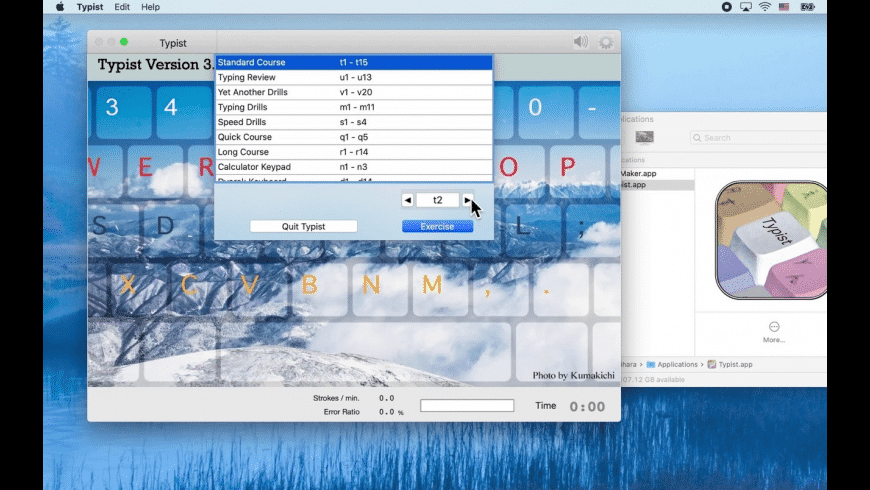The image size is (870, 490).
Task: Select the highlighted Typist app in Finder list
Action: (657, 185)
